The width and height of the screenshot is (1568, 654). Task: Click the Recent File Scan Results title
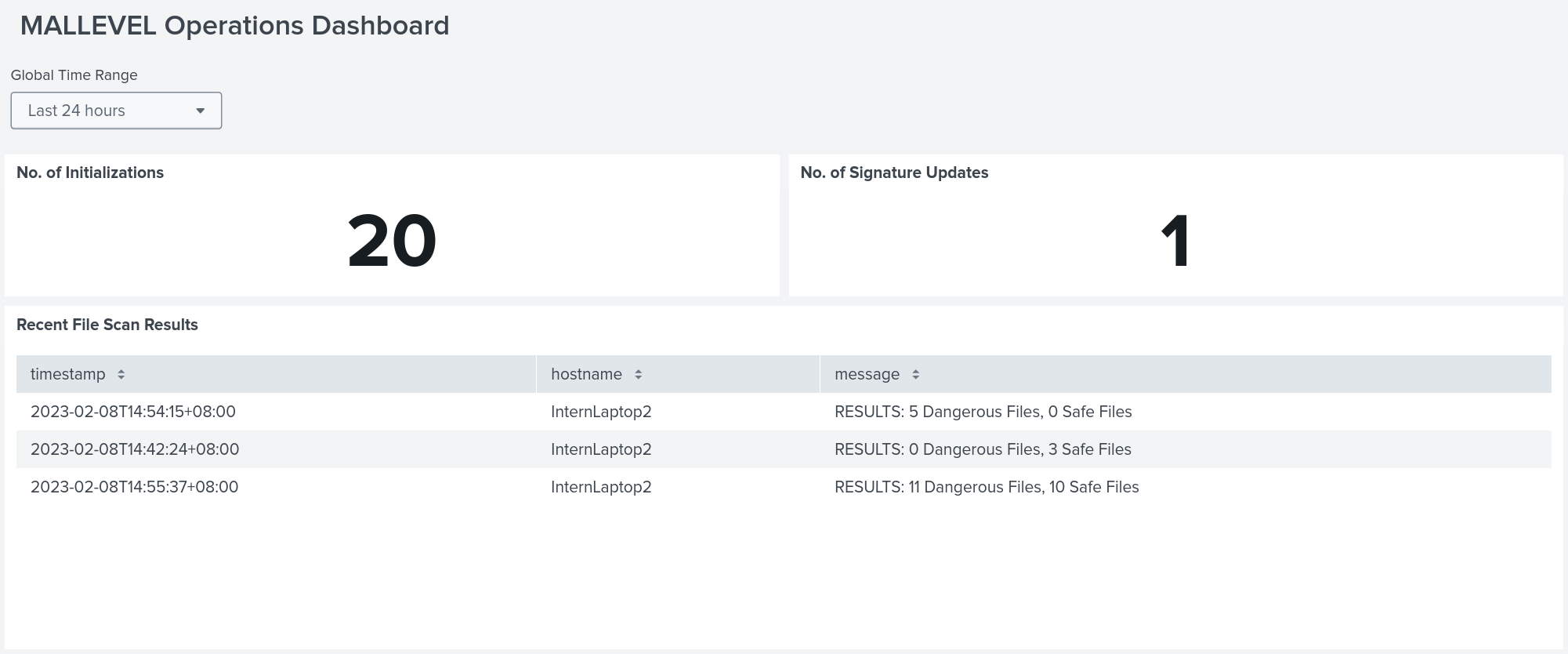pos(107,325)
